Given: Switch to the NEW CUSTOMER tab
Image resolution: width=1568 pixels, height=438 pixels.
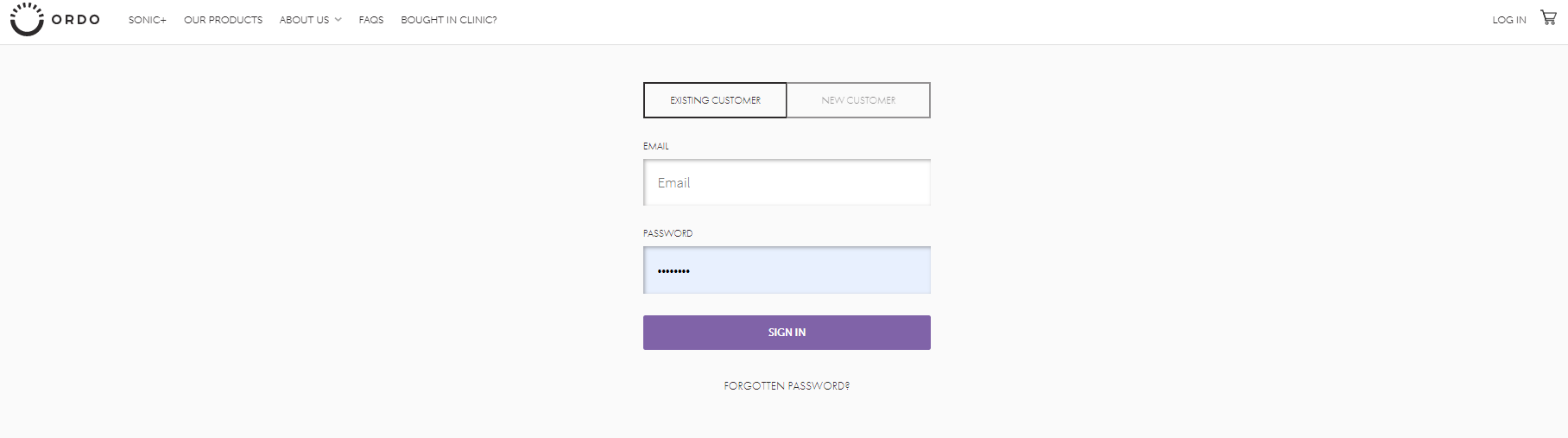Looking at the screenshot, I should pos(858,100).
